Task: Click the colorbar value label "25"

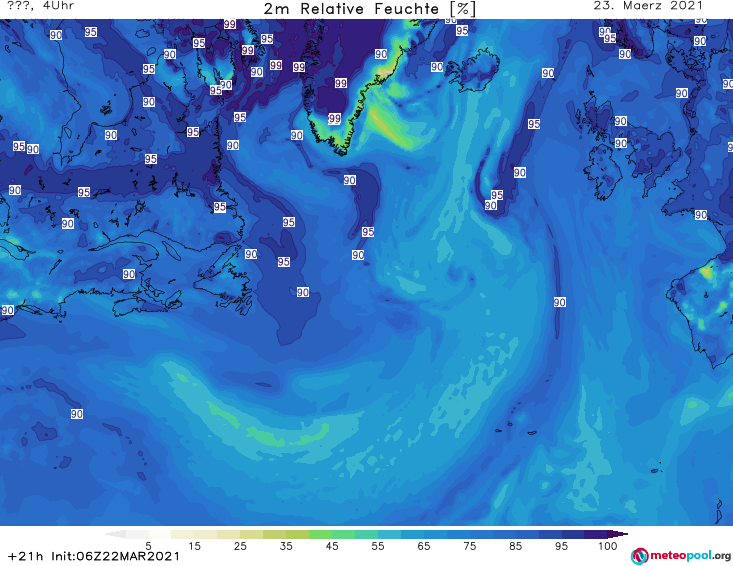Action: click(240, 546)
